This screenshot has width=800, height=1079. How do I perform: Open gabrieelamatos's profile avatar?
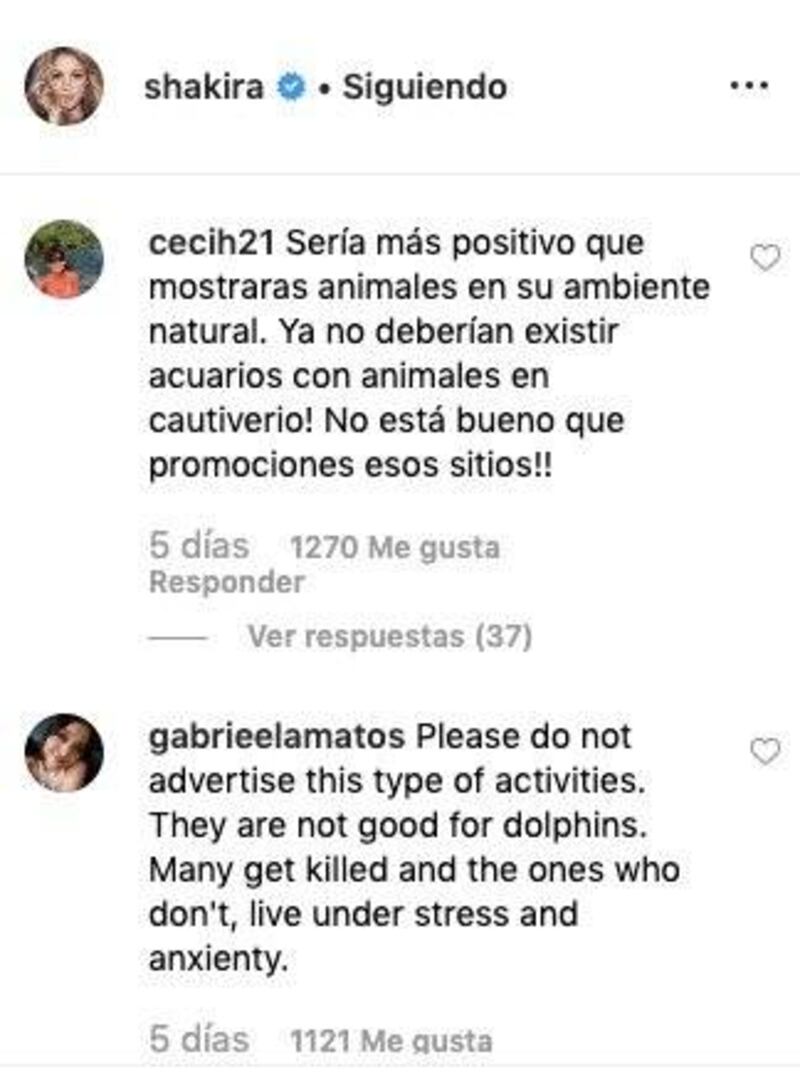[64, 753]
